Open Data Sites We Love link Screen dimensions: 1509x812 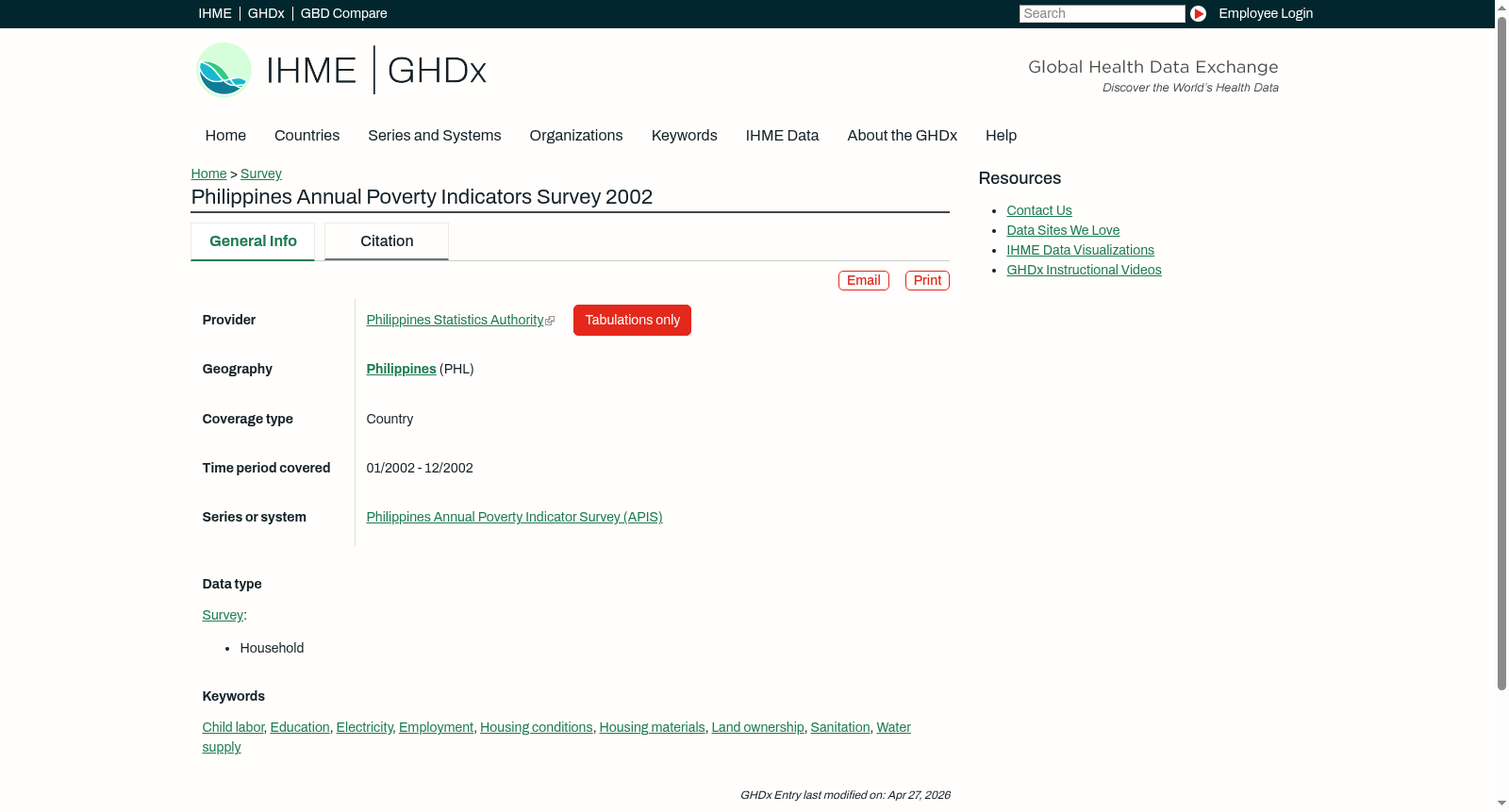(1063, 230)
